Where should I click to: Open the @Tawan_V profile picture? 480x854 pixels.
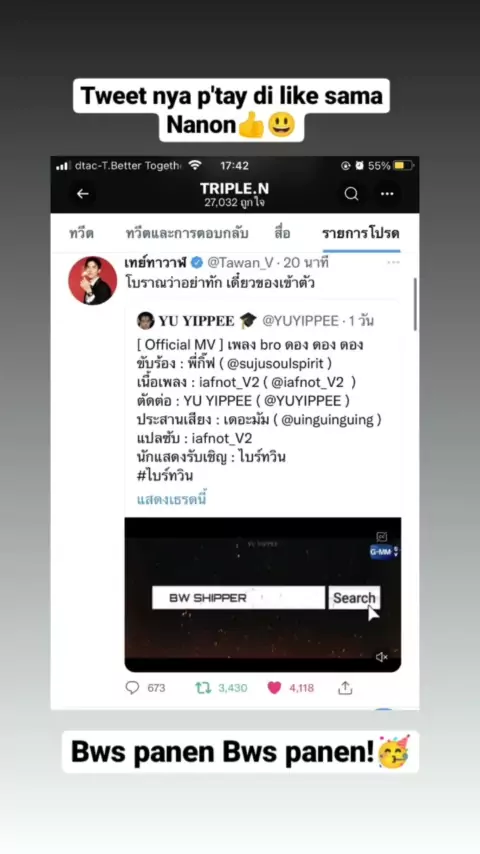click(x=92, y=280)
